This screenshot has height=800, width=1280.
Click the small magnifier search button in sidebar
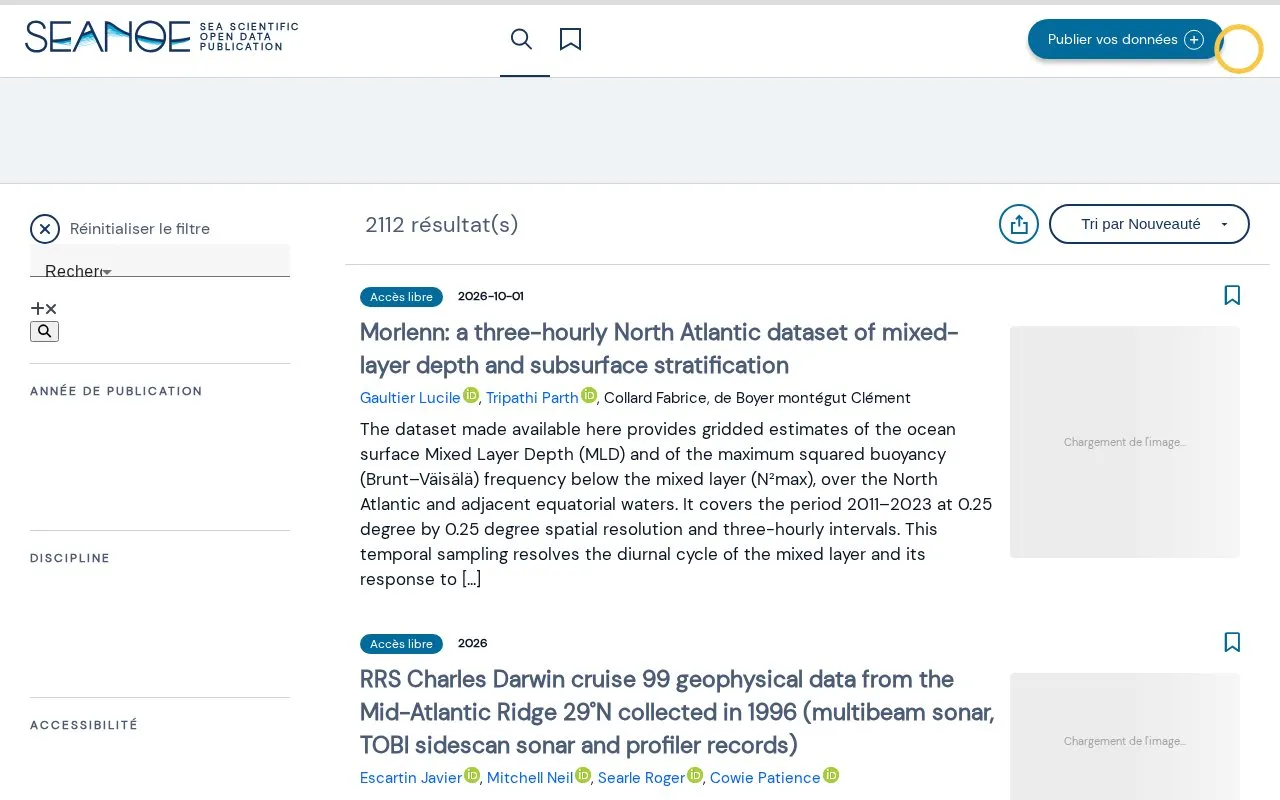[x=44, y=331]
